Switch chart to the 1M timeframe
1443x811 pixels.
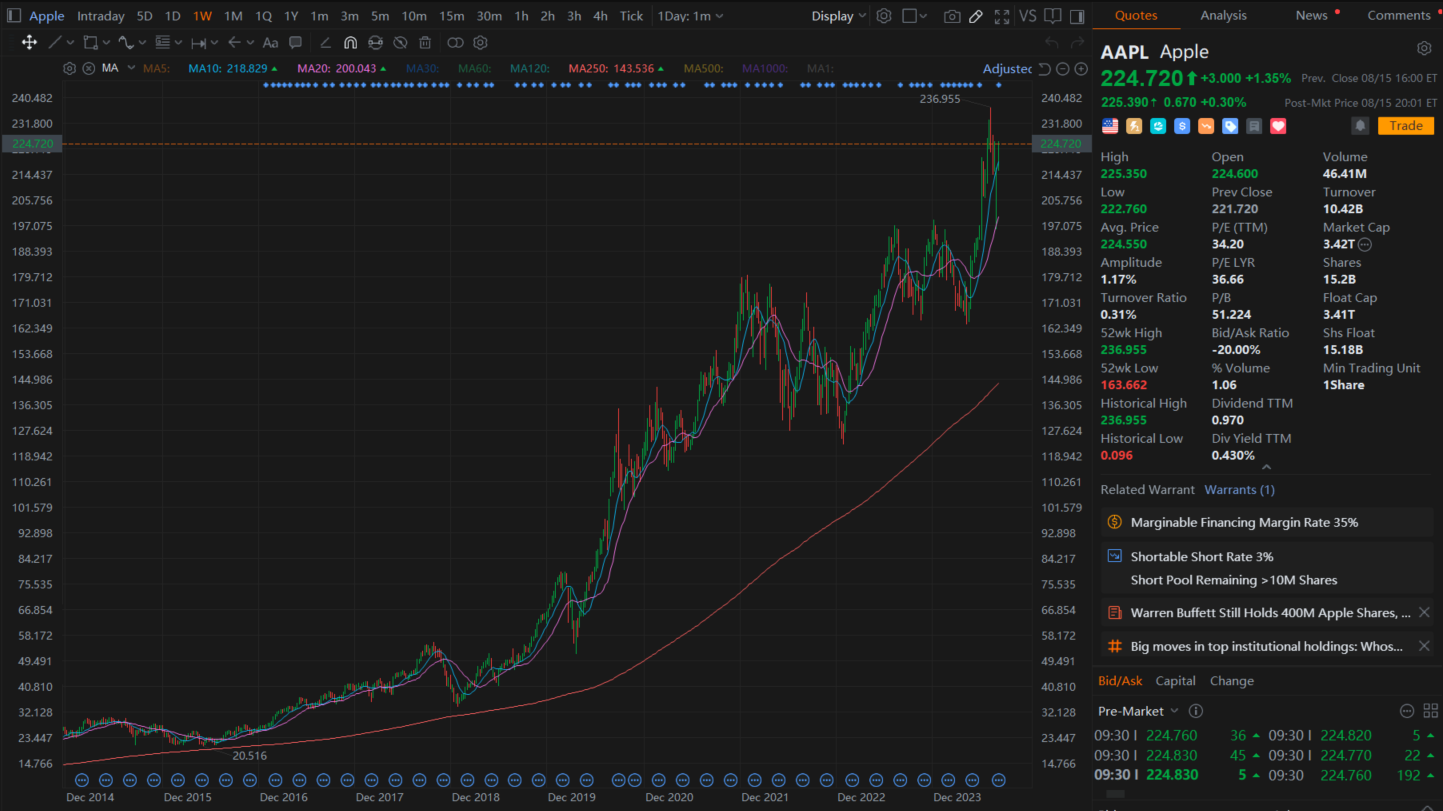coord(233,16)
